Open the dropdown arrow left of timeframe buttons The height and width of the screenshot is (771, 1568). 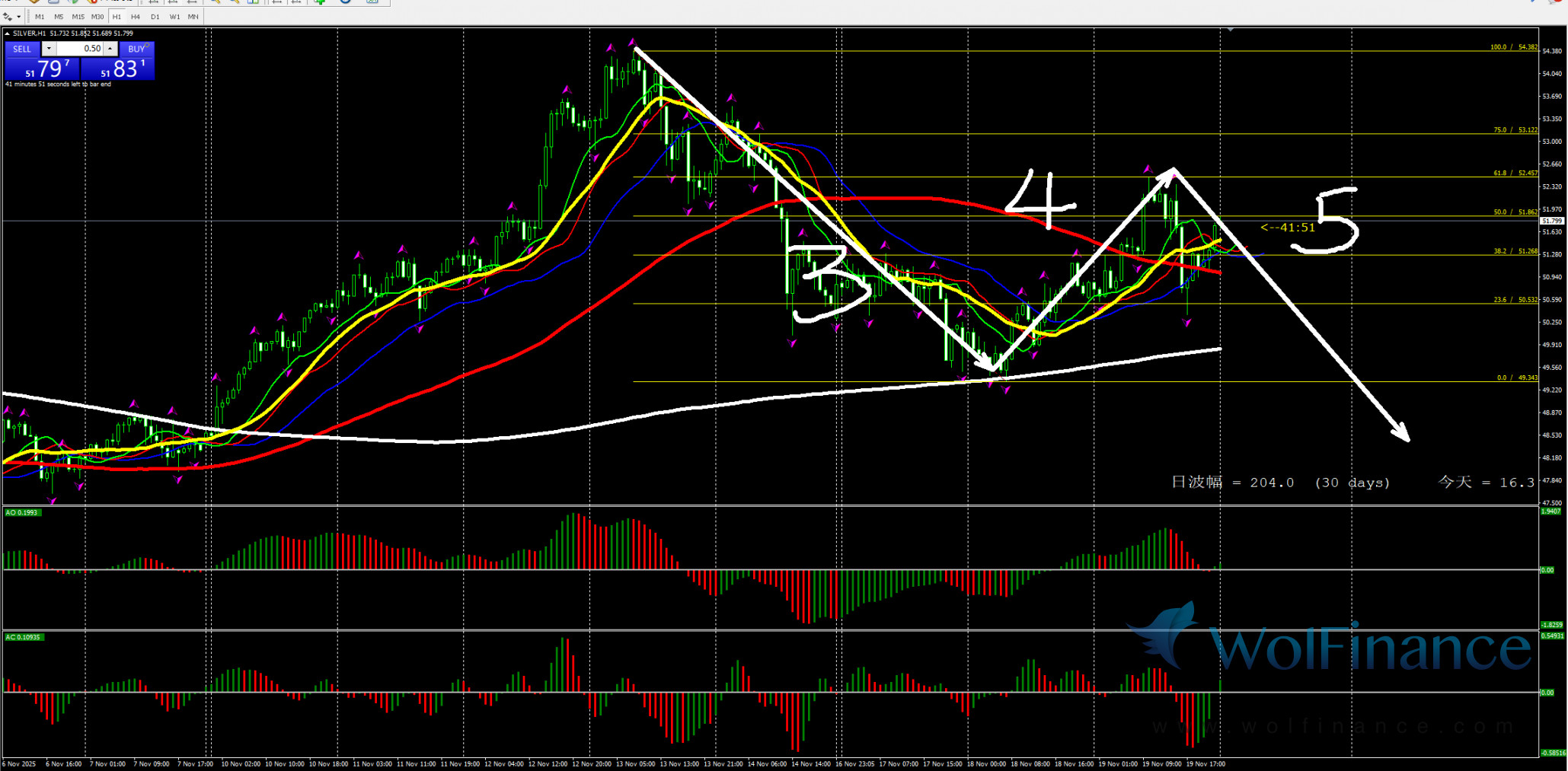(x=19, y=17)
